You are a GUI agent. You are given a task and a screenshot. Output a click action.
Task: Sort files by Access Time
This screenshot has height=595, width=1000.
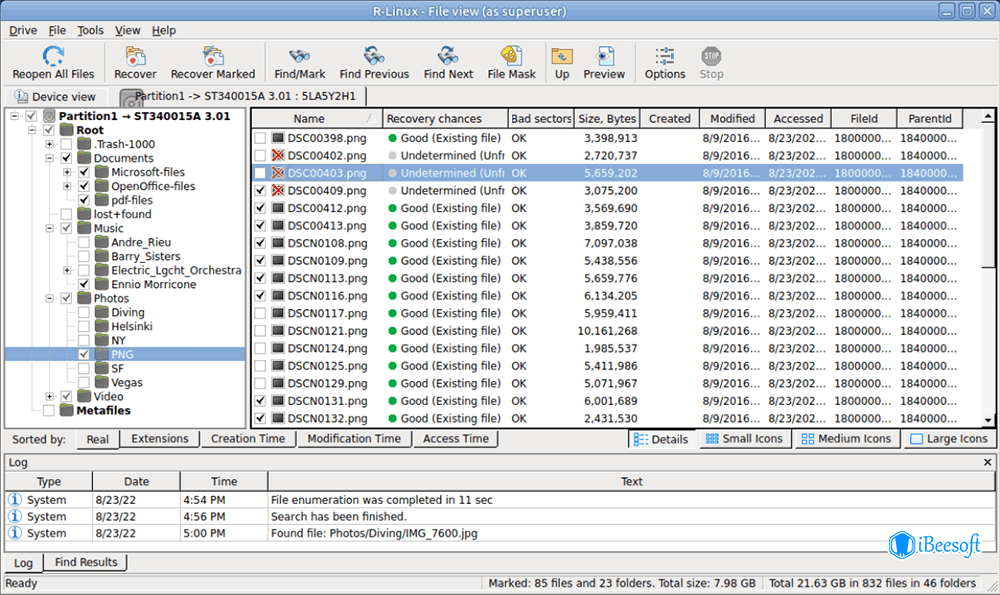[455, 439]
